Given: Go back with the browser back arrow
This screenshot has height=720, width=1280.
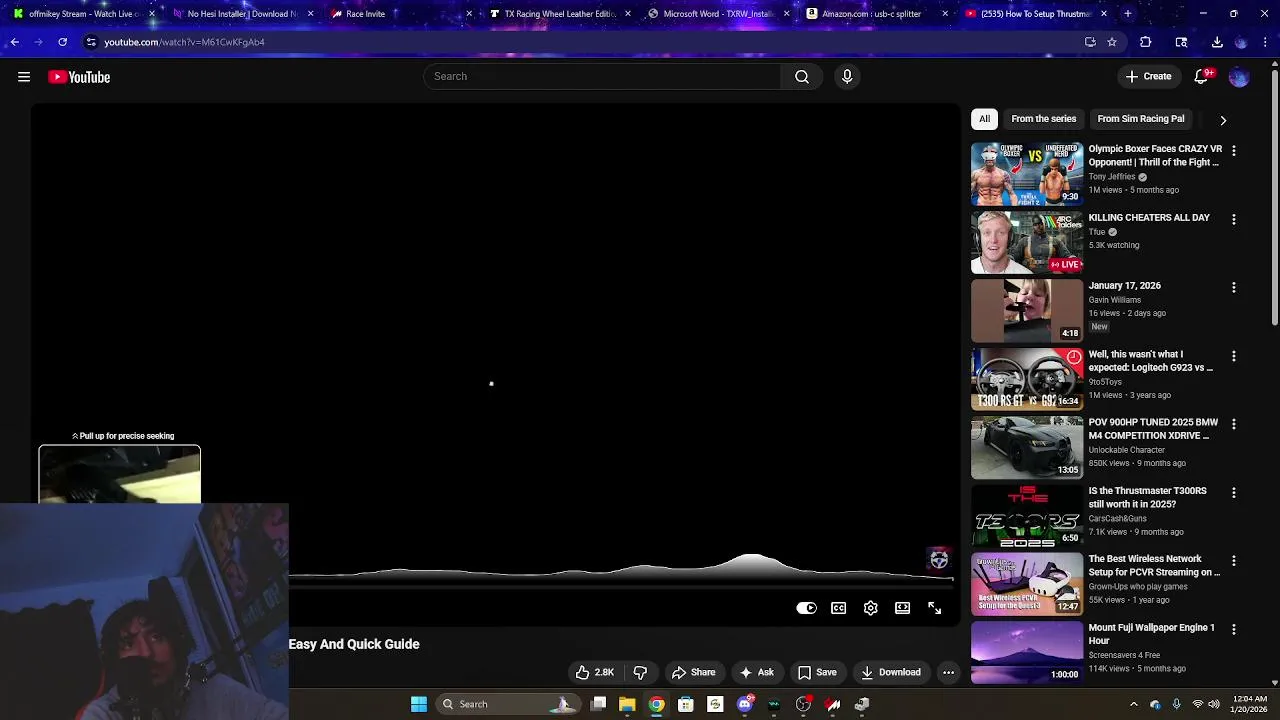Looking at the screenshot, I should point(14,42).
